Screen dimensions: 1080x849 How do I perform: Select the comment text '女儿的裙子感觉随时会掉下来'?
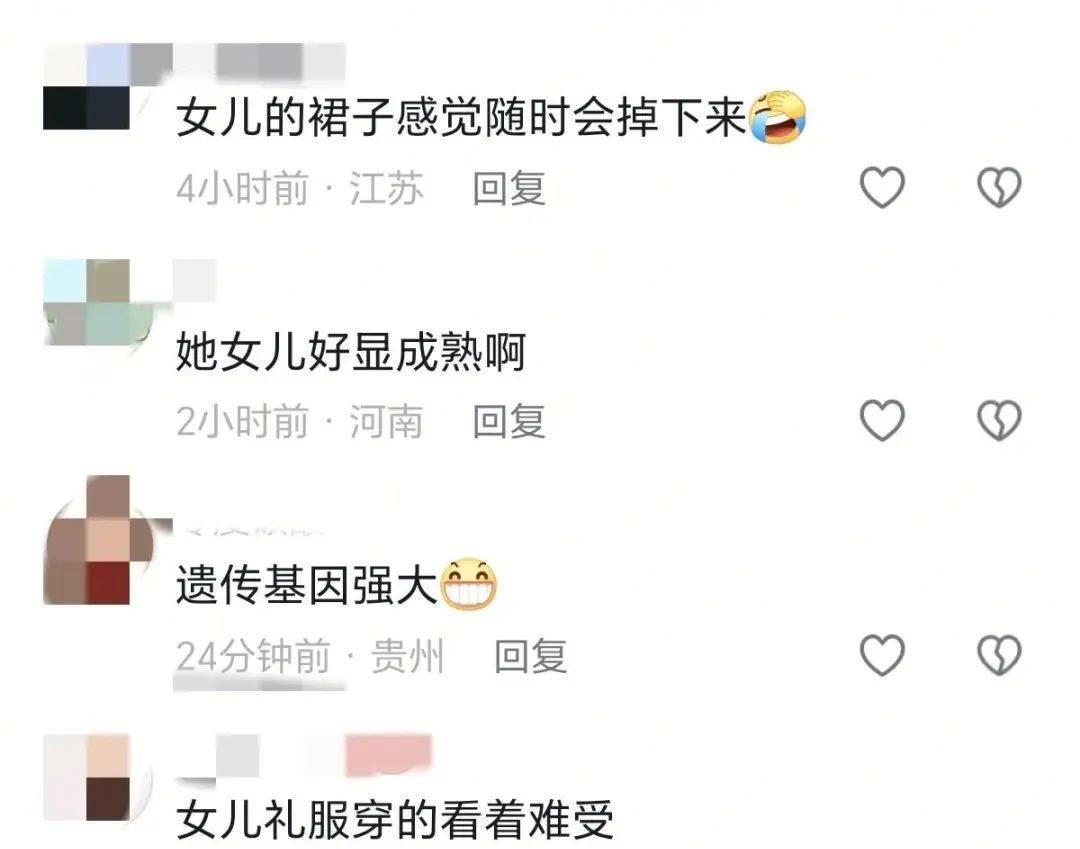point(461,117)
